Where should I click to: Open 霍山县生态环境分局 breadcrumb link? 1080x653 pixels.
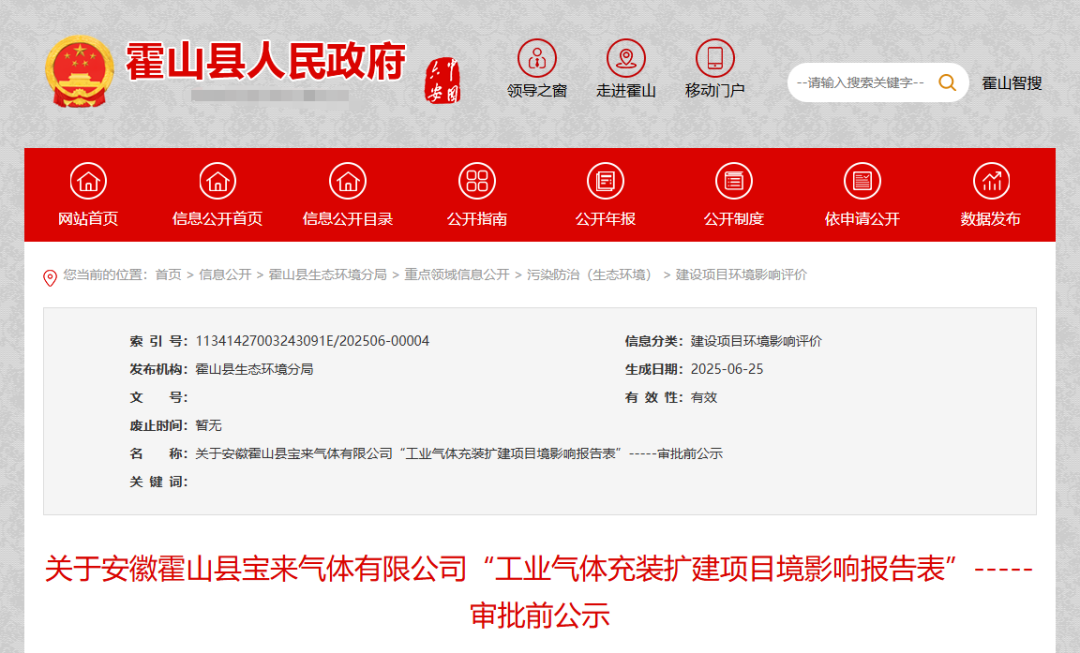[327, 275]
